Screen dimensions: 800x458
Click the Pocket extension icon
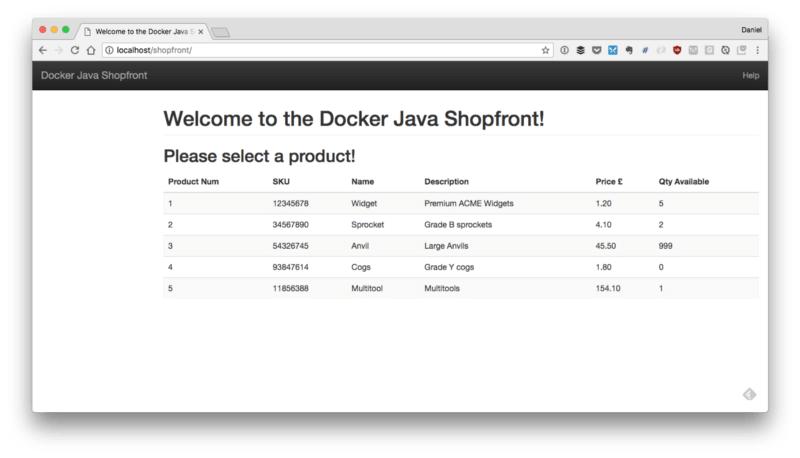(596, 50)
